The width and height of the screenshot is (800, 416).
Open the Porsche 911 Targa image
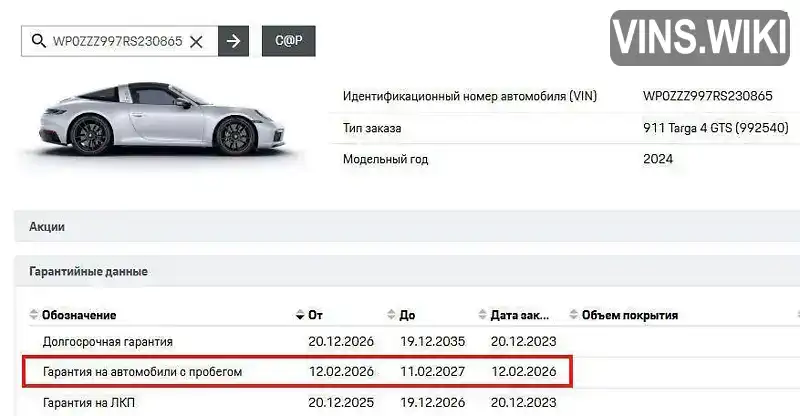pyautogui.click(x=162, y=119)
